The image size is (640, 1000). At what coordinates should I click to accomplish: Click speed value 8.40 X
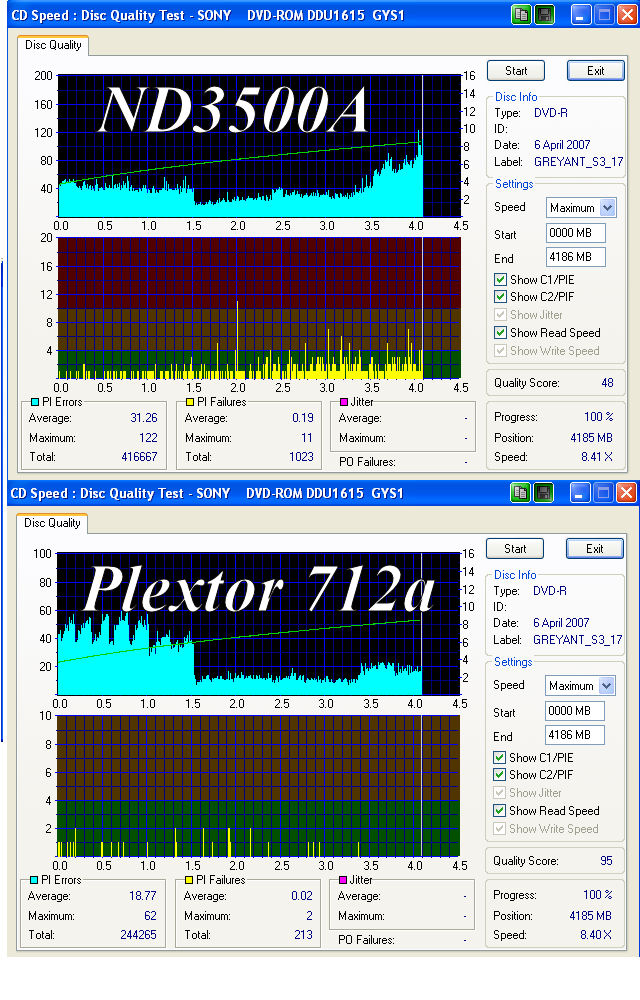pyautogui.click(x=595, y=935)
